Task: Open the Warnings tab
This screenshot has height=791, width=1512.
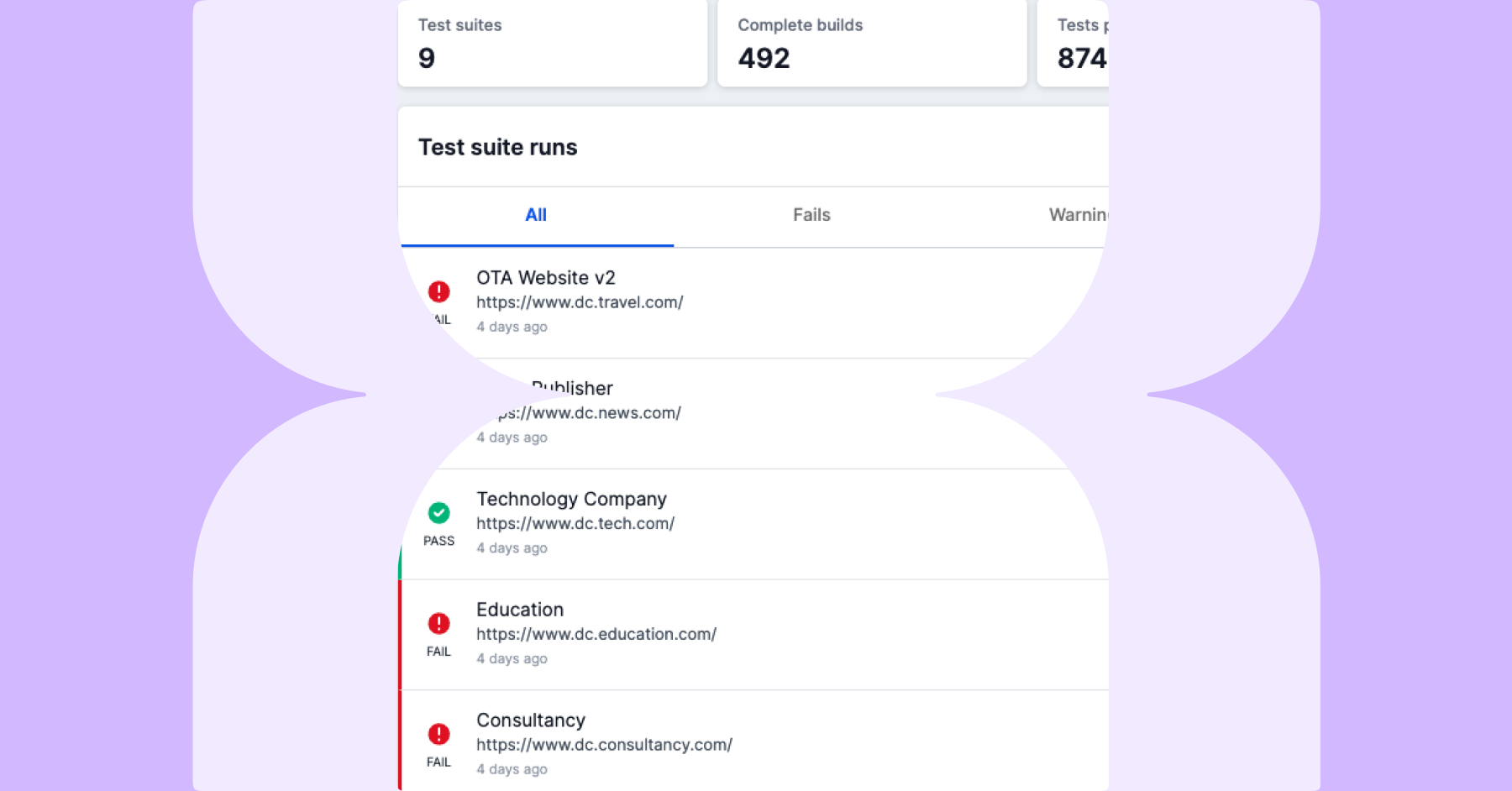Action: coord(1078,215)
